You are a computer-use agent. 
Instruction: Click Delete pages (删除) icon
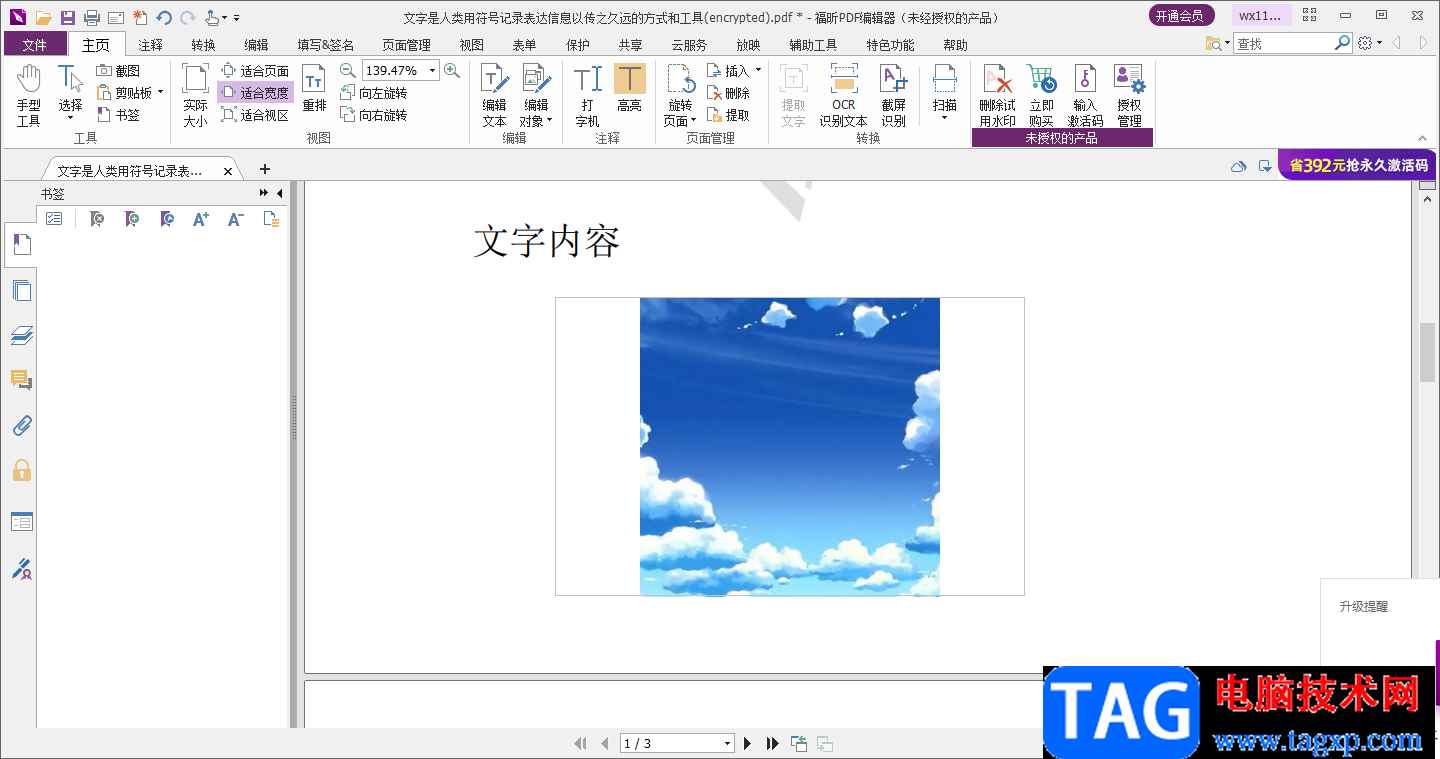pos(728,93)
